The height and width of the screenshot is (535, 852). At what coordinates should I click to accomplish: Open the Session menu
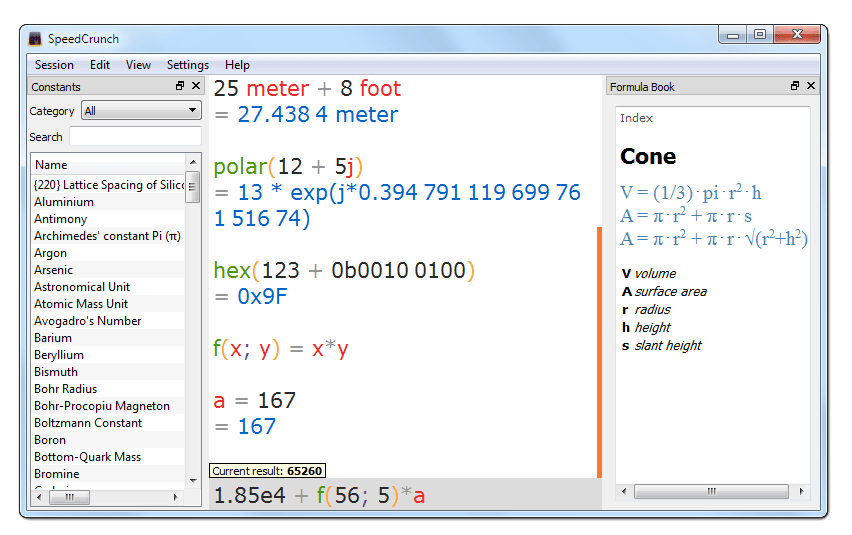coord(54,65)
